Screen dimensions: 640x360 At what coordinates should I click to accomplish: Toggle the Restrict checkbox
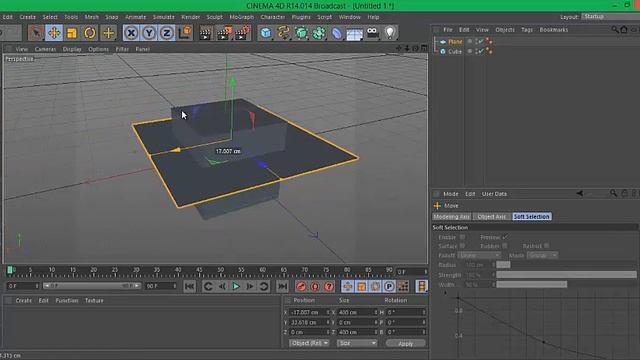(x=547, y=246)
